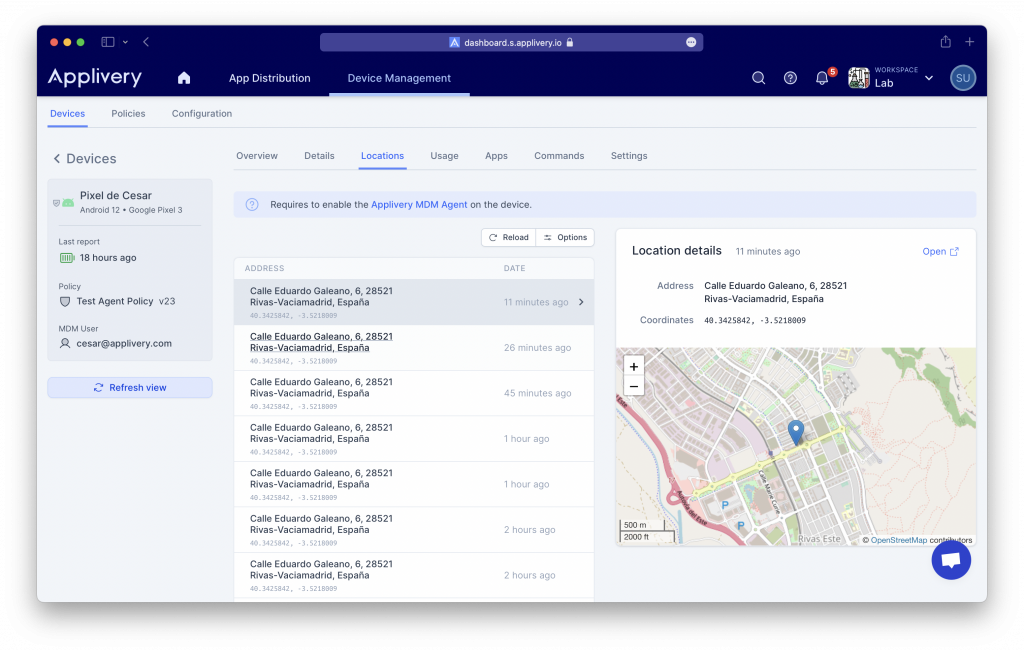This screenshot has width=1024, height=651.
Task: Open page options ellipsis in address bar
Action: (691, 42)
